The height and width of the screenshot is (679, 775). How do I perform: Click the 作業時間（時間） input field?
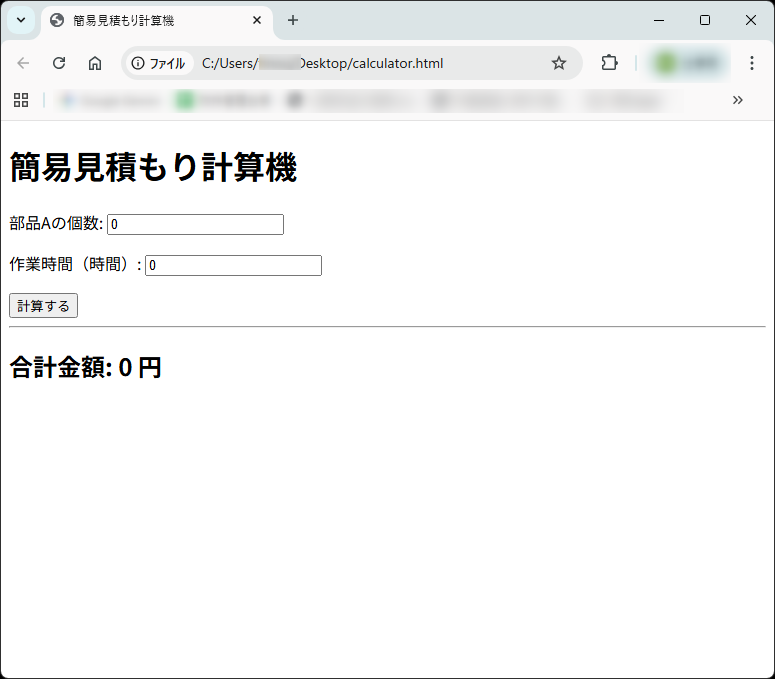233,265
